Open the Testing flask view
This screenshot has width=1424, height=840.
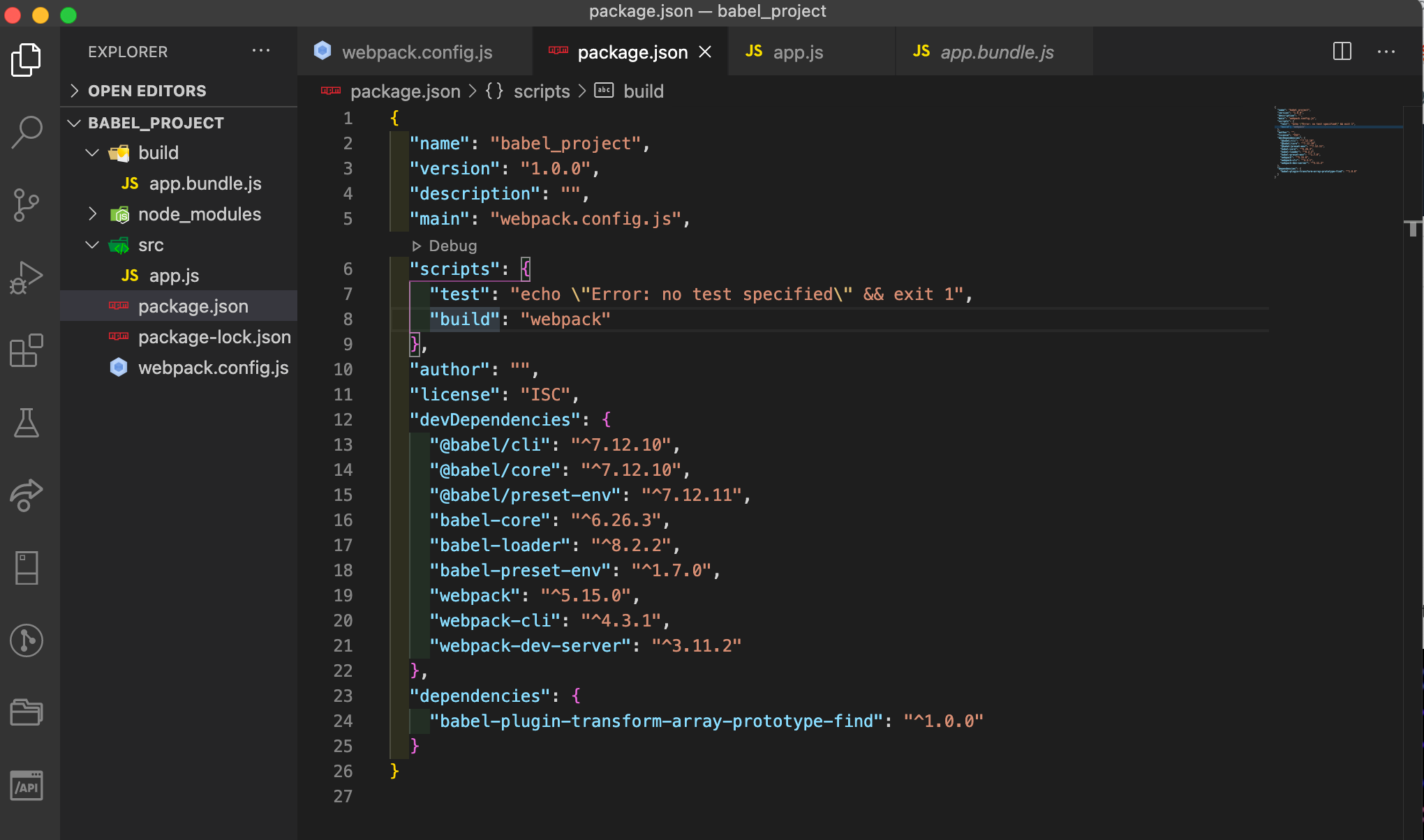[x=27, y=423]
